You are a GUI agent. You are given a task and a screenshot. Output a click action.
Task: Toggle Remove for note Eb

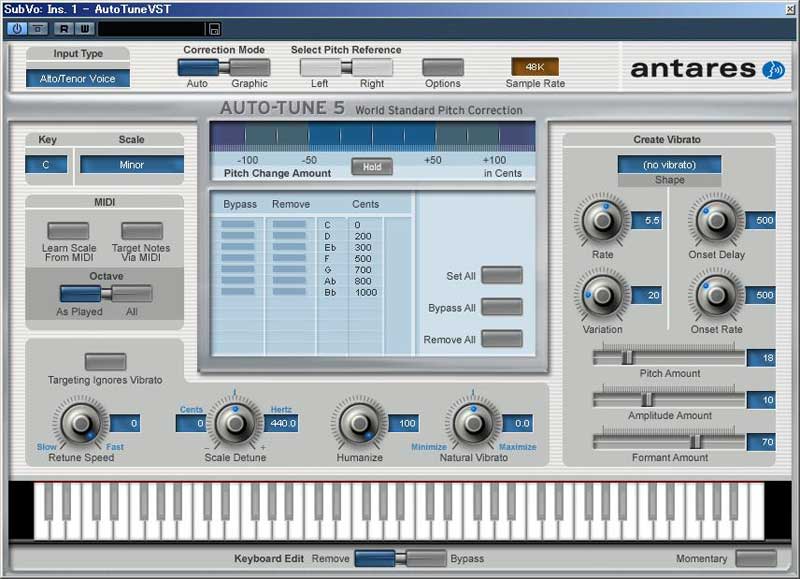point(289,247)
